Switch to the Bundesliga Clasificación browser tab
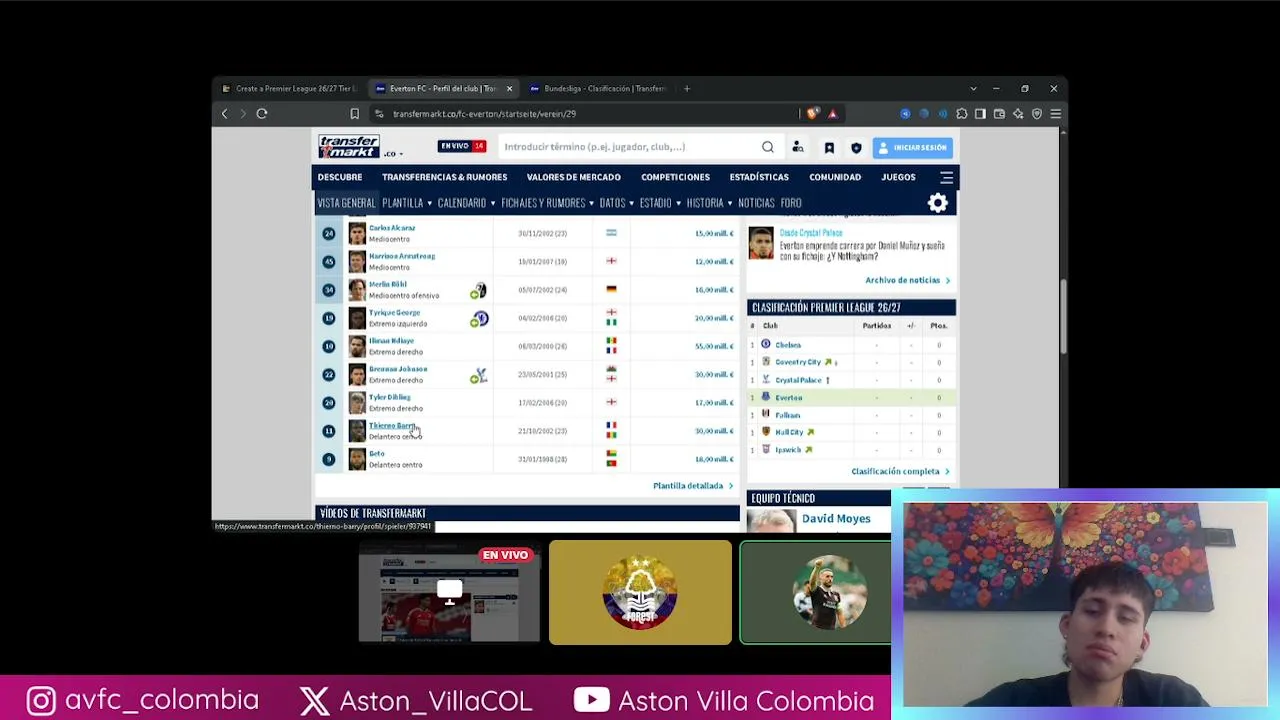 point(598,89)
